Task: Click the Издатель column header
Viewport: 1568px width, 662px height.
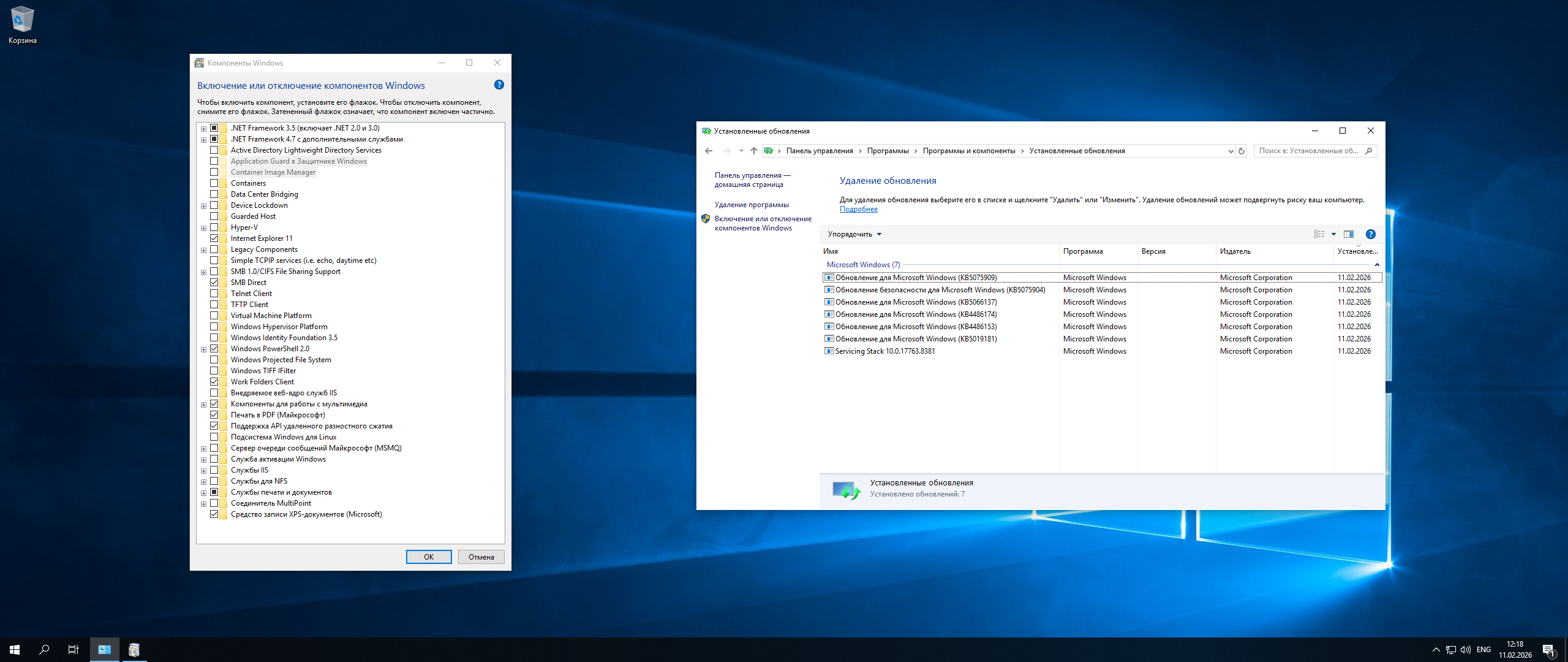Action: coord(1235,251)
